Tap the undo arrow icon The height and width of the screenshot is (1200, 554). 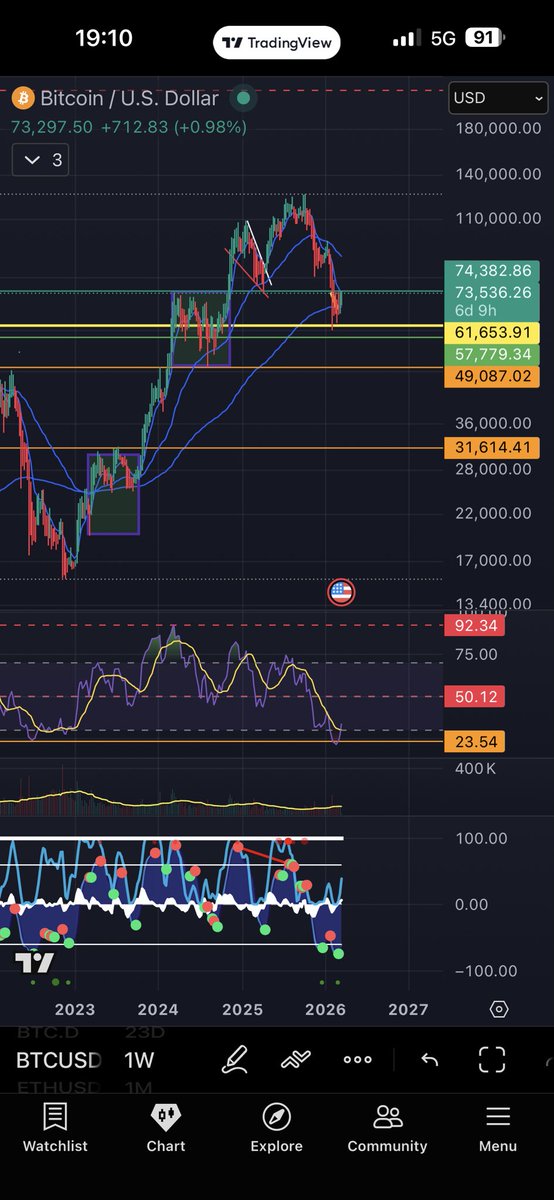[x=428, y=1060]
